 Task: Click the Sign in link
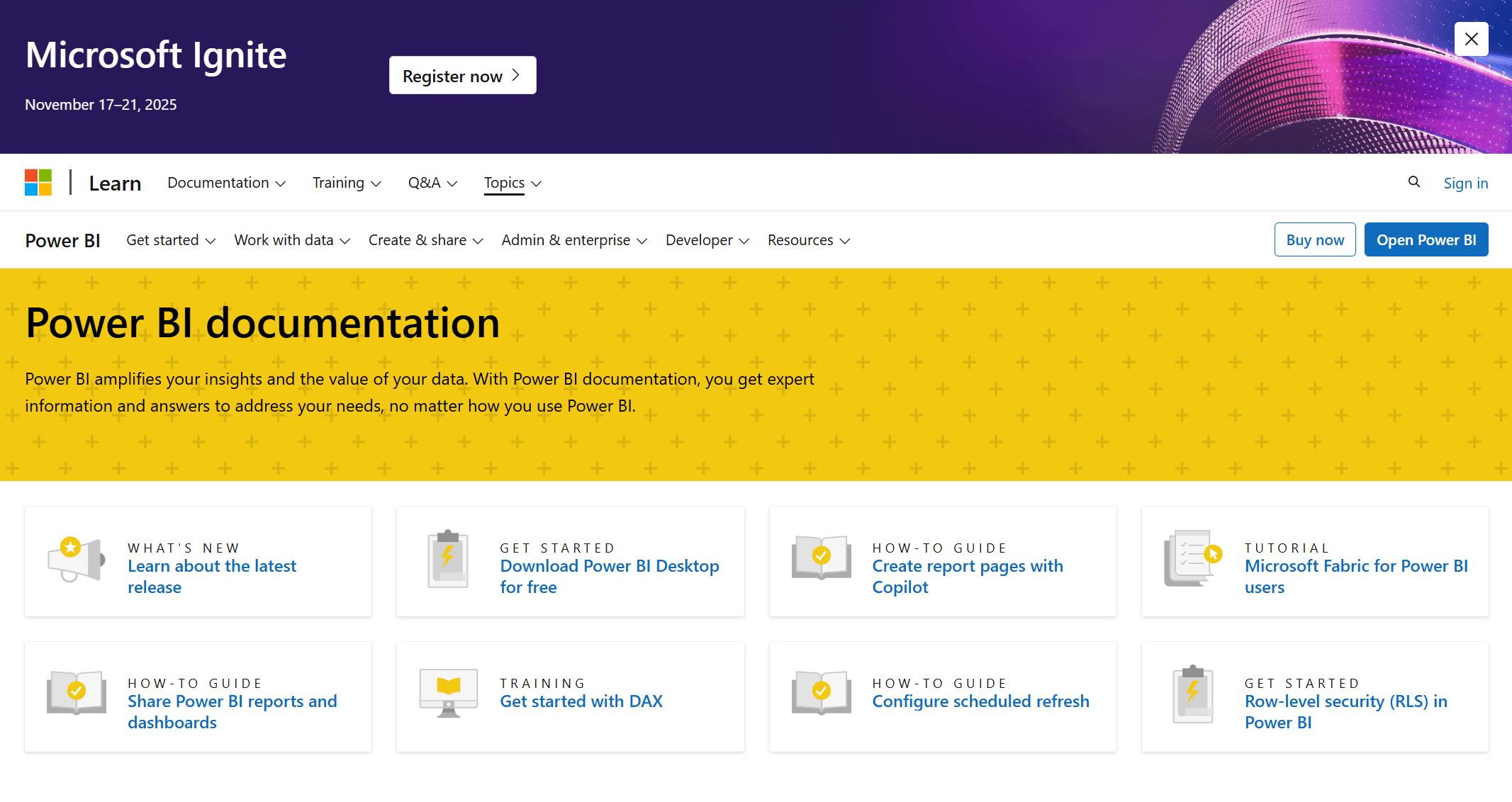tap(1465, 183)
